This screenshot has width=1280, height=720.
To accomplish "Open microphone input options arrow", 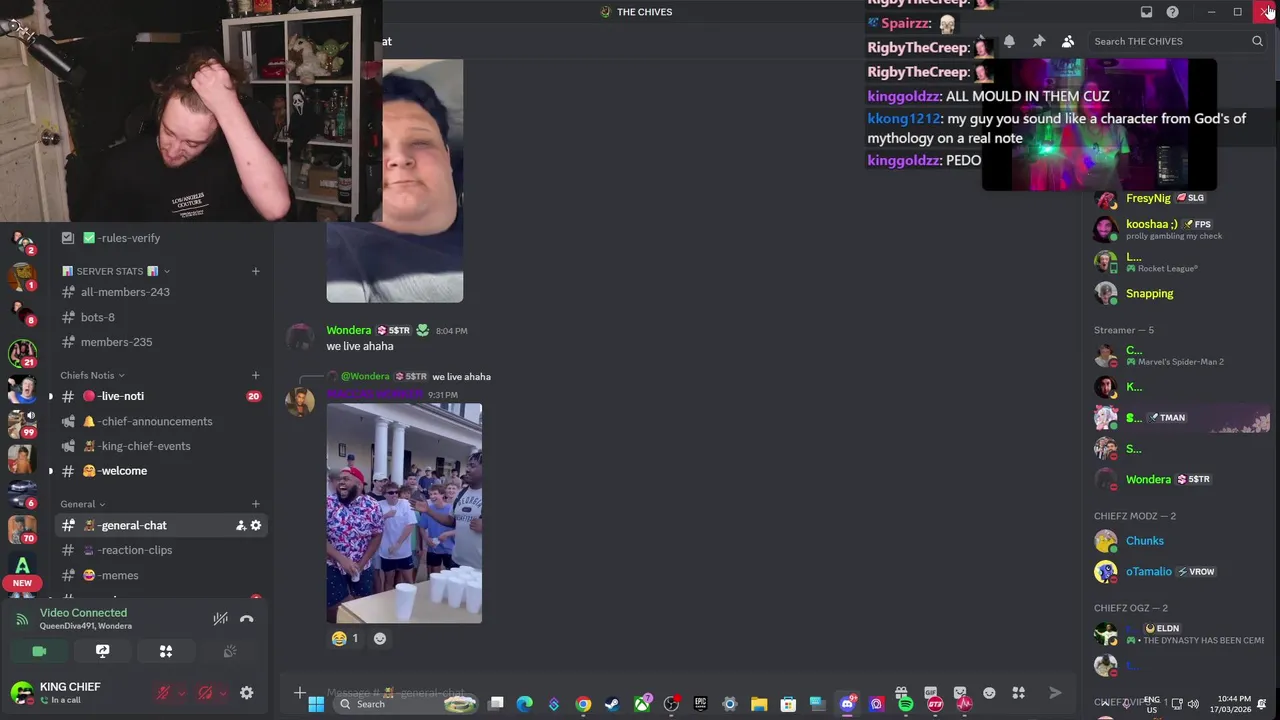I will pos(180,693).
